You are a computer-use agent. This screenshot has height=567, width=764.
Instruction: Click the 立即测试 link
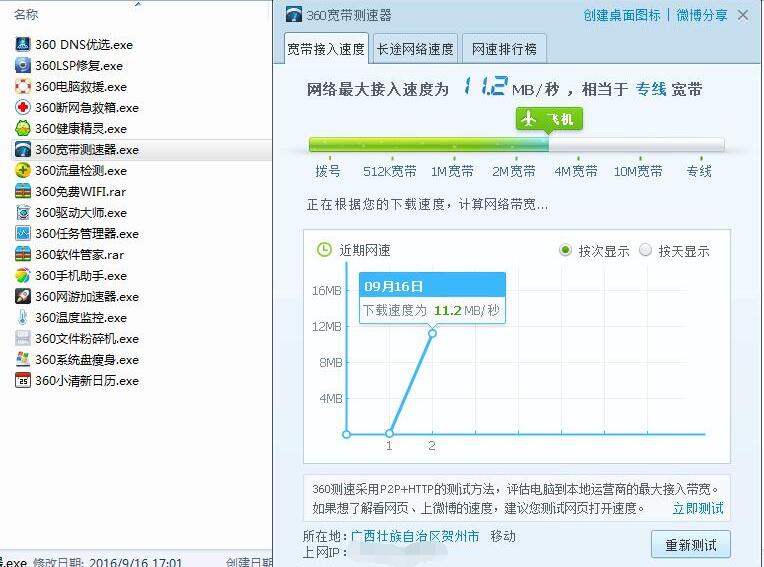pos(698,509)
